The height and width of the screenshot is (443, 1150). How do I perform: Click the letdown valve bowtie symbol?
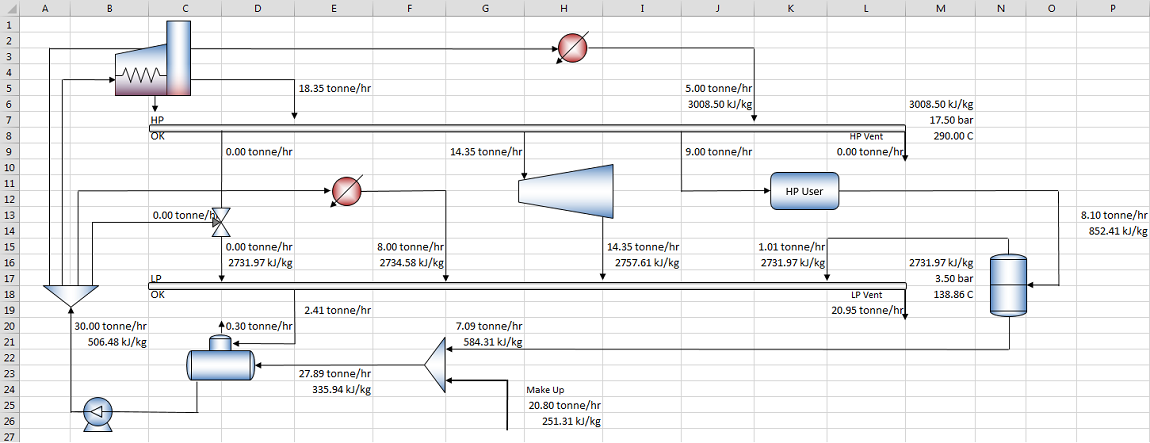(220, 222)
